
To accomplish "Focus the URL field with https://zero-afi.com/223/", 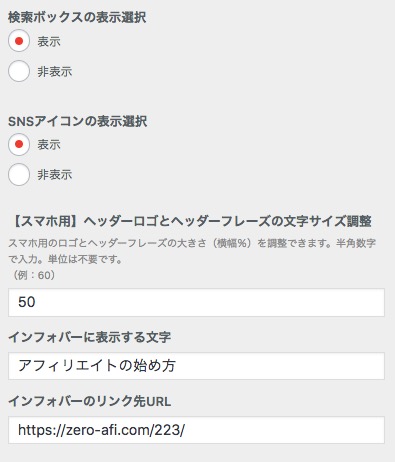I will [196, 430].
